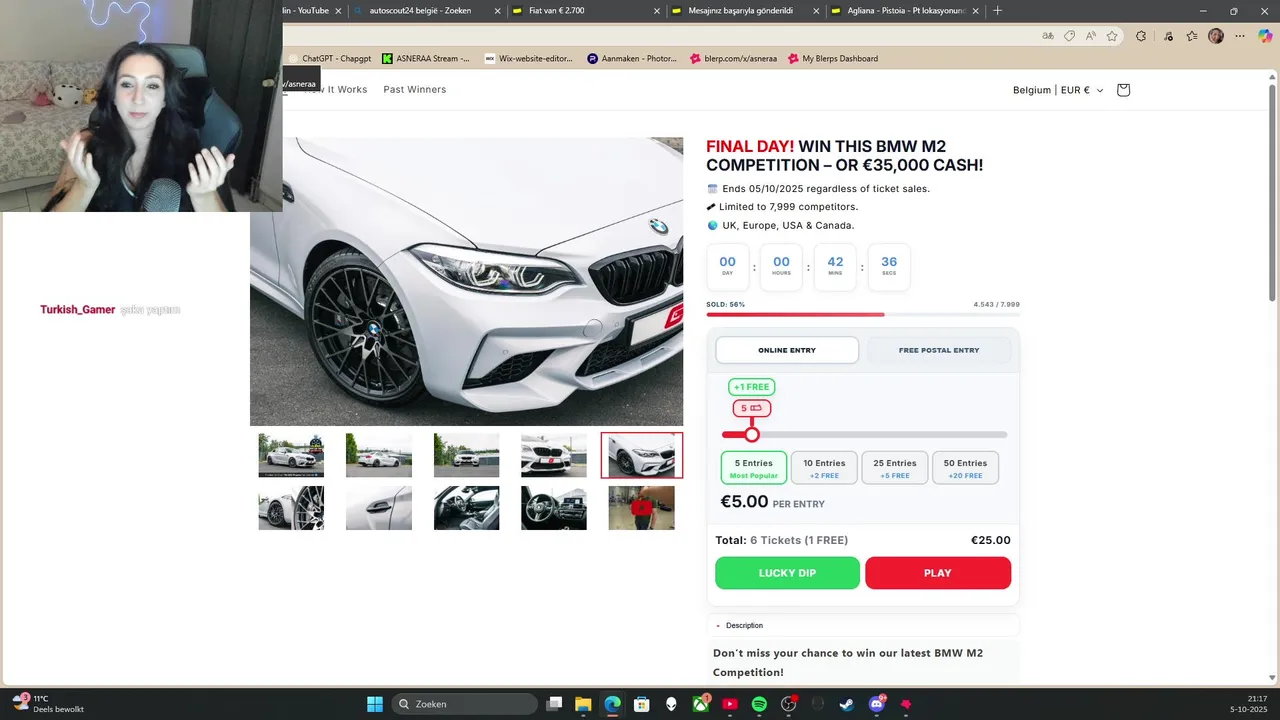Click the green LUCKY DIP button
Screen dimensions: 1280x720
click(787, 573)
